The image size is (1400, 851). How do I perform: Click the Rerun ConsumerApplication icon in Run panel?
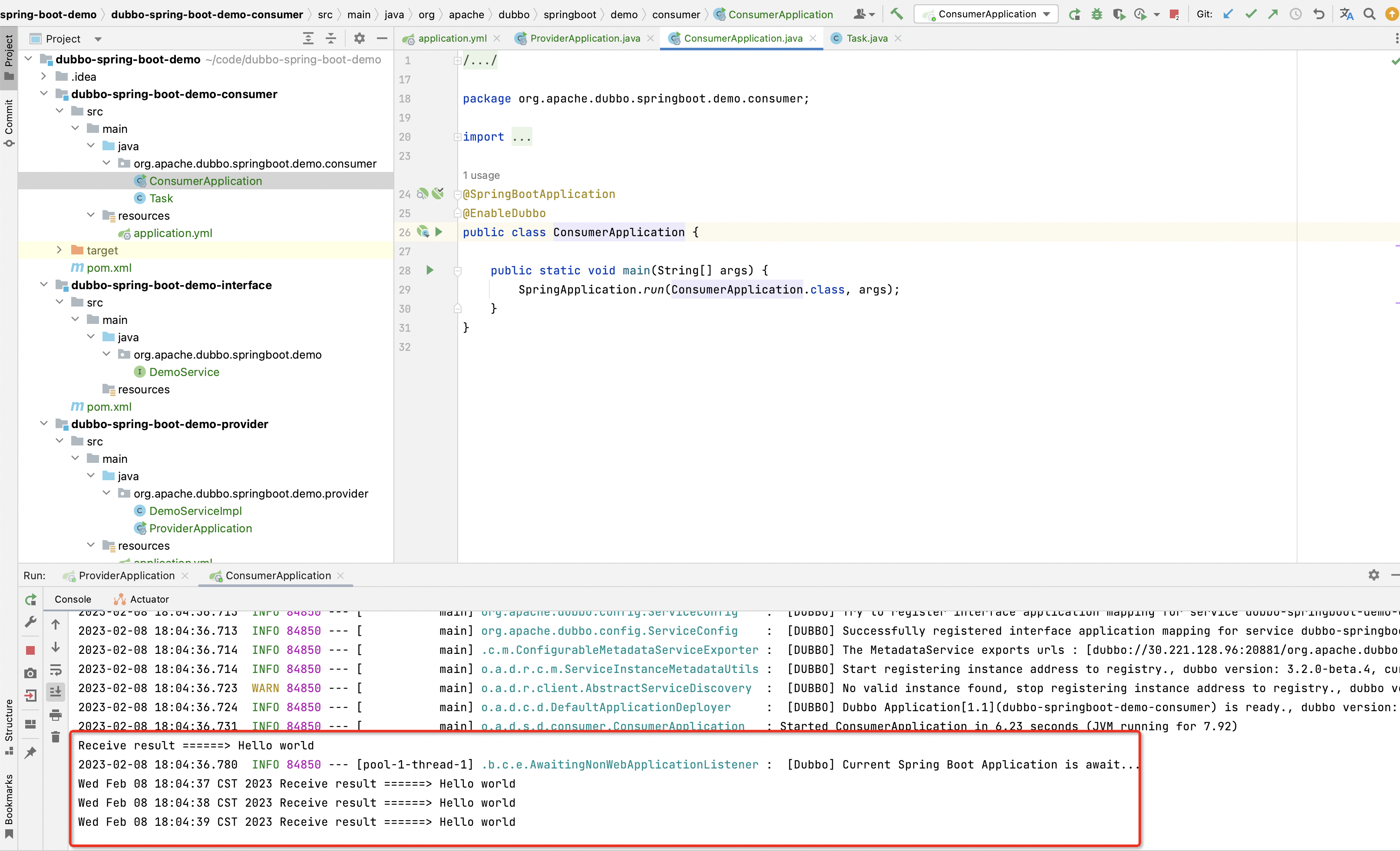tap(31, 599)
